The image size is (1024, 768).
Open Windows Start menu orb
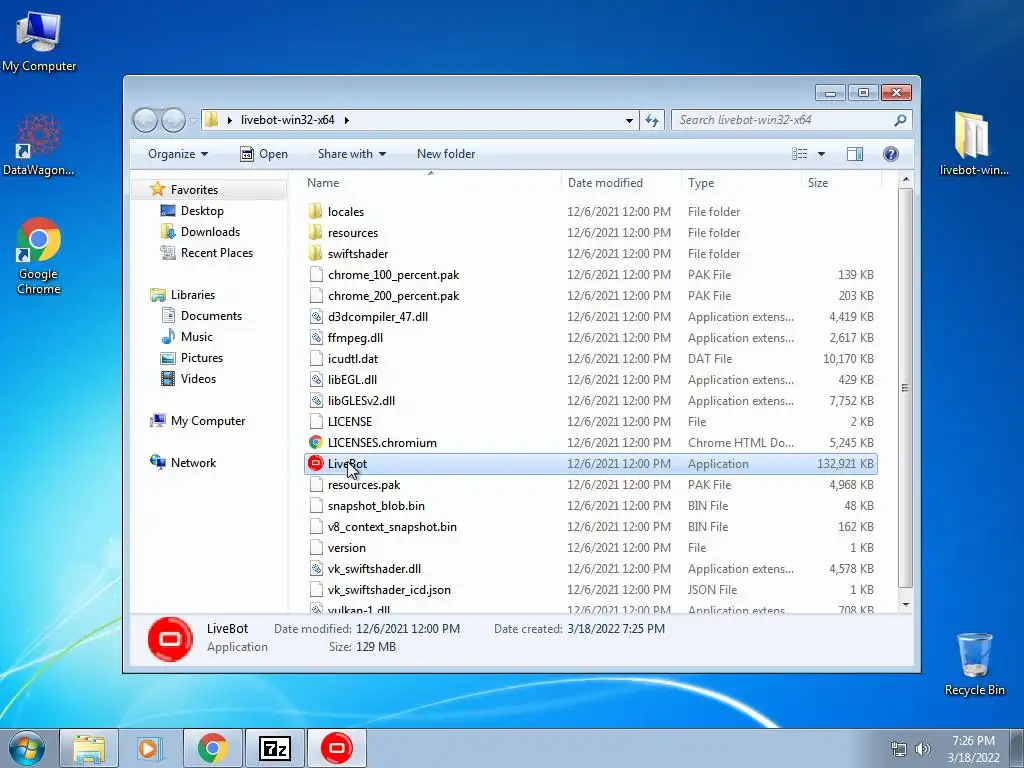tap(27, 748)
